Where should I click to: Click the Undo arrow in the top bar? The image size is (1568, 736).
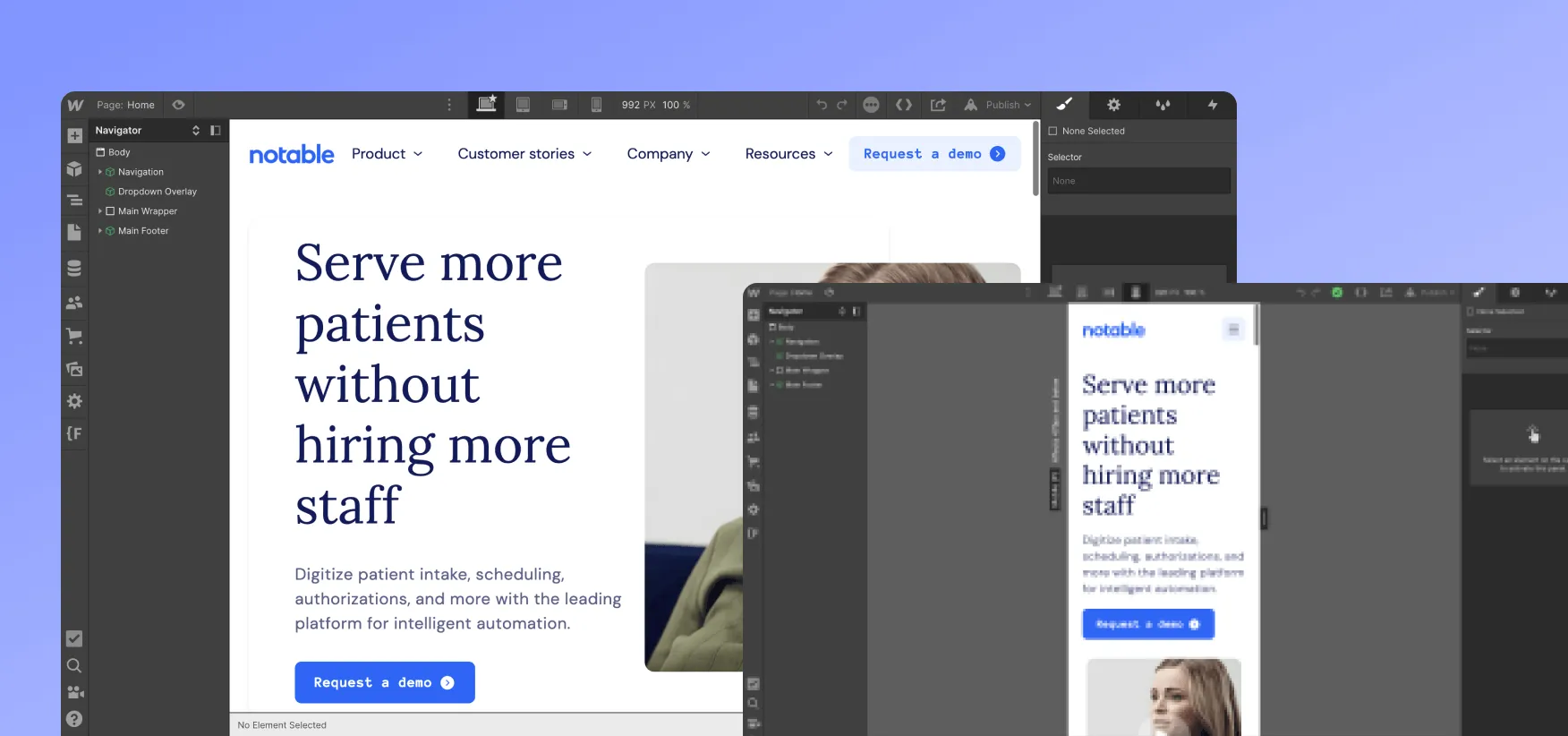tap(822, 105)
